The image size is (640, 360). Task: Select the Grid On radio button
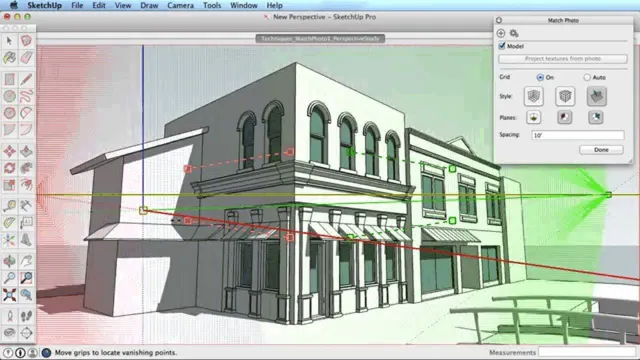[540, 77]
